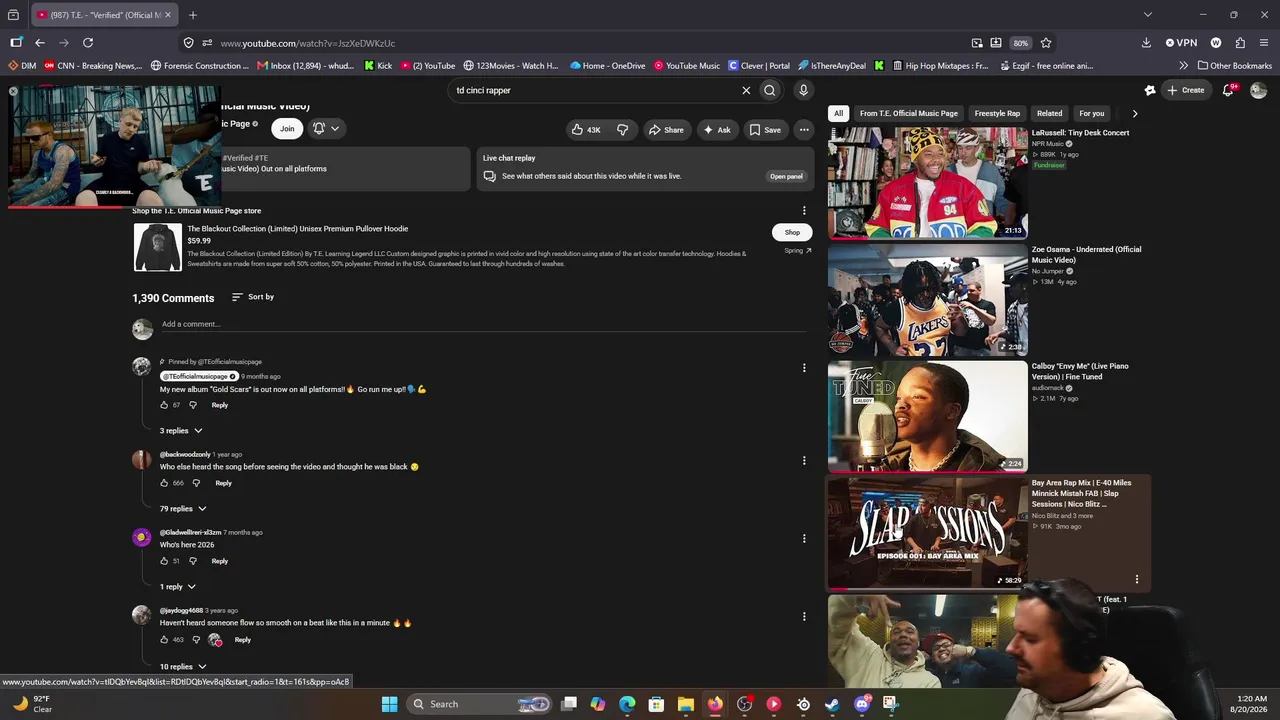Open YouTube notifications bell
This screenshot has height=720, width=1280.
[x=1229, y=90]
